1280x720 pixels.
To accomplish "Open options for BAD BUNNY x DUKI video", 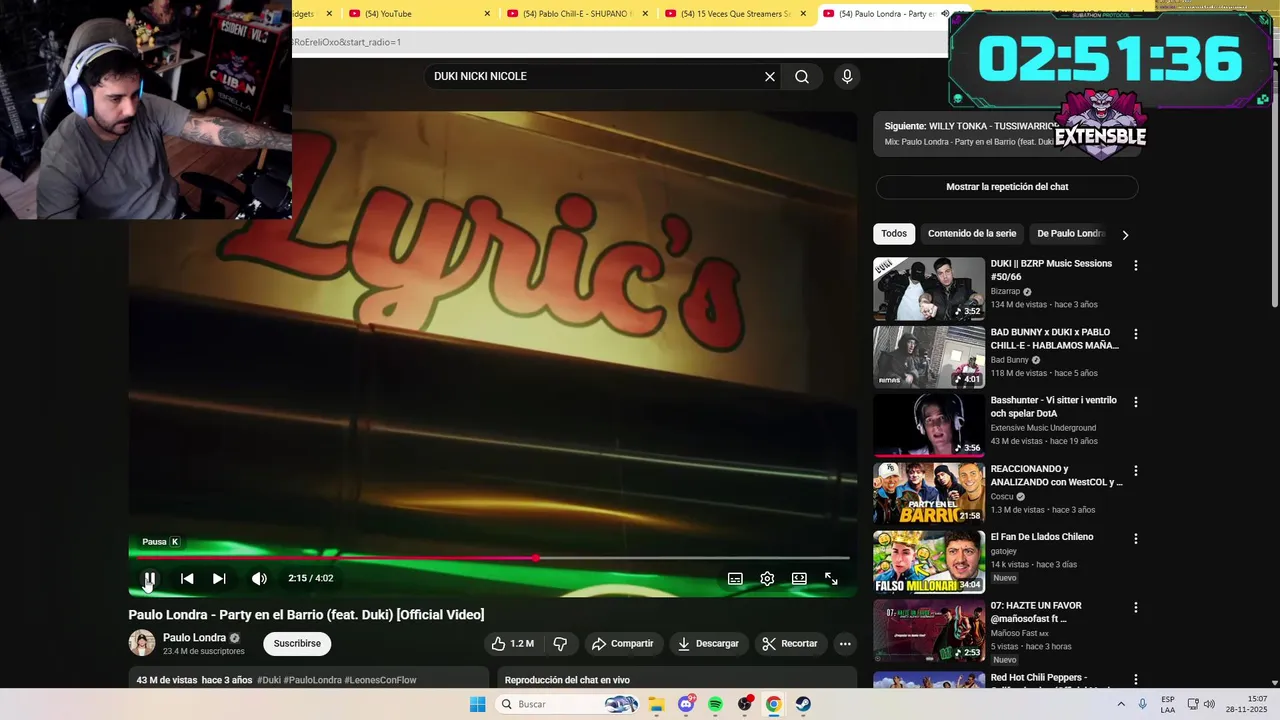I will coord(1135,334).
